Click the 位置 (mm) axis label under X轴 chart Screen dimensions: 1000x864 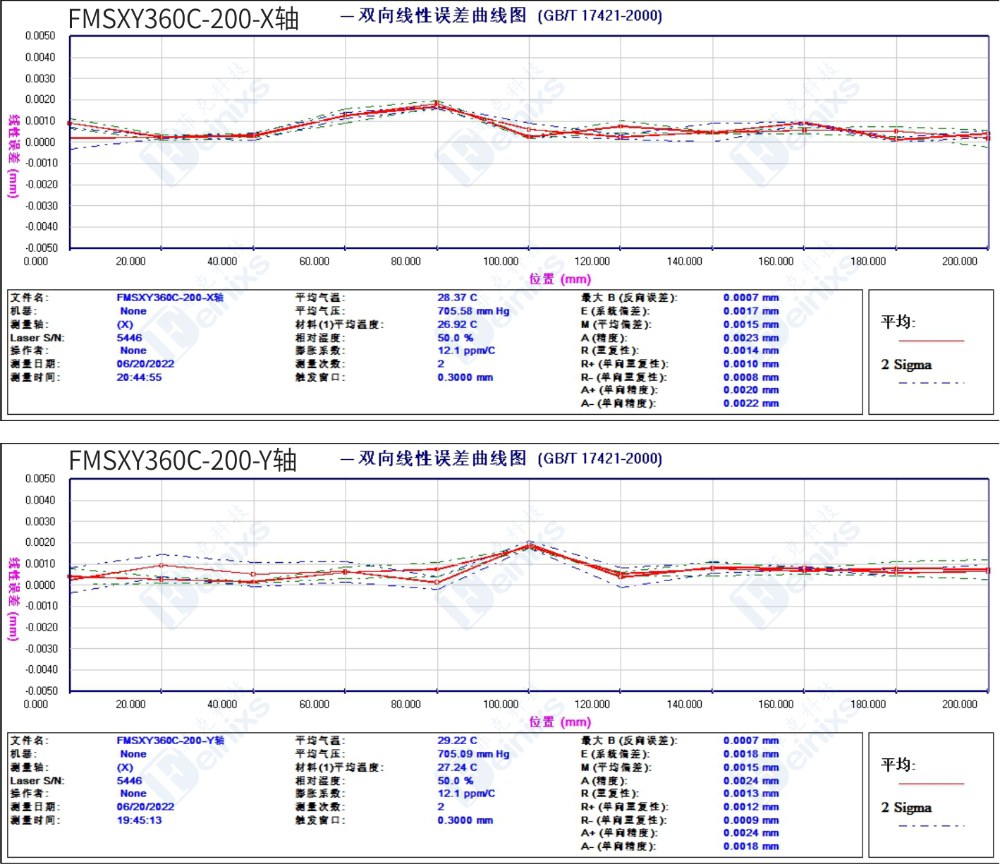tap(561, 279)
